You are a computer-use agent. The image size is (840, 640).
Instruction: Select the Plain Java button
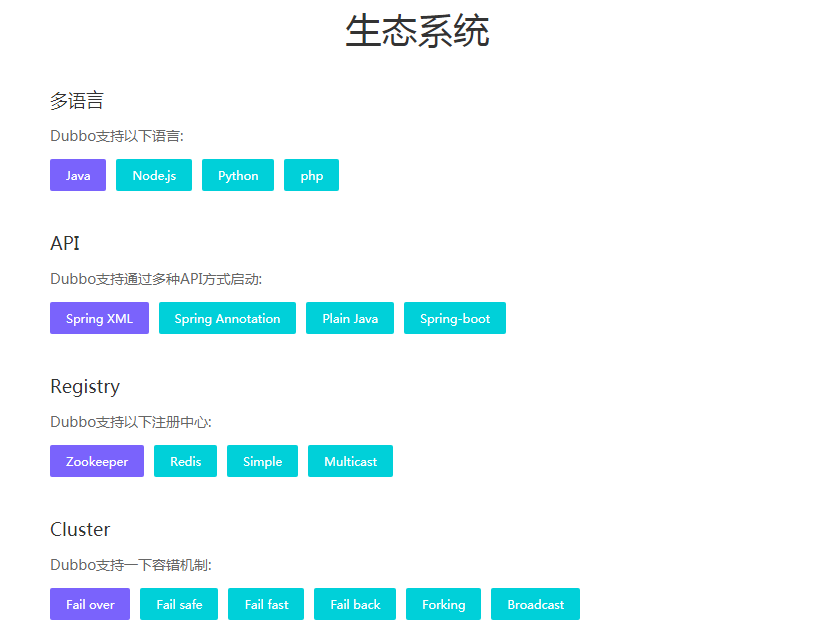(x=350, y=318)
